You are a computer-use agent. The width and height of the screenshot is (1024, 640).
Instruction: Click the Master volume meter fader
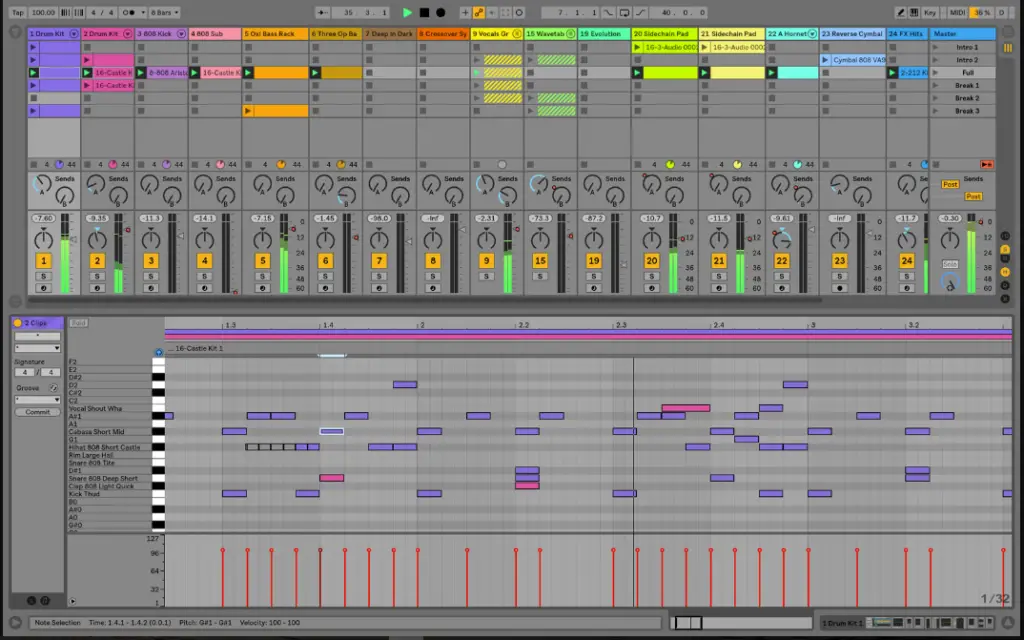[x=971, y=255]
